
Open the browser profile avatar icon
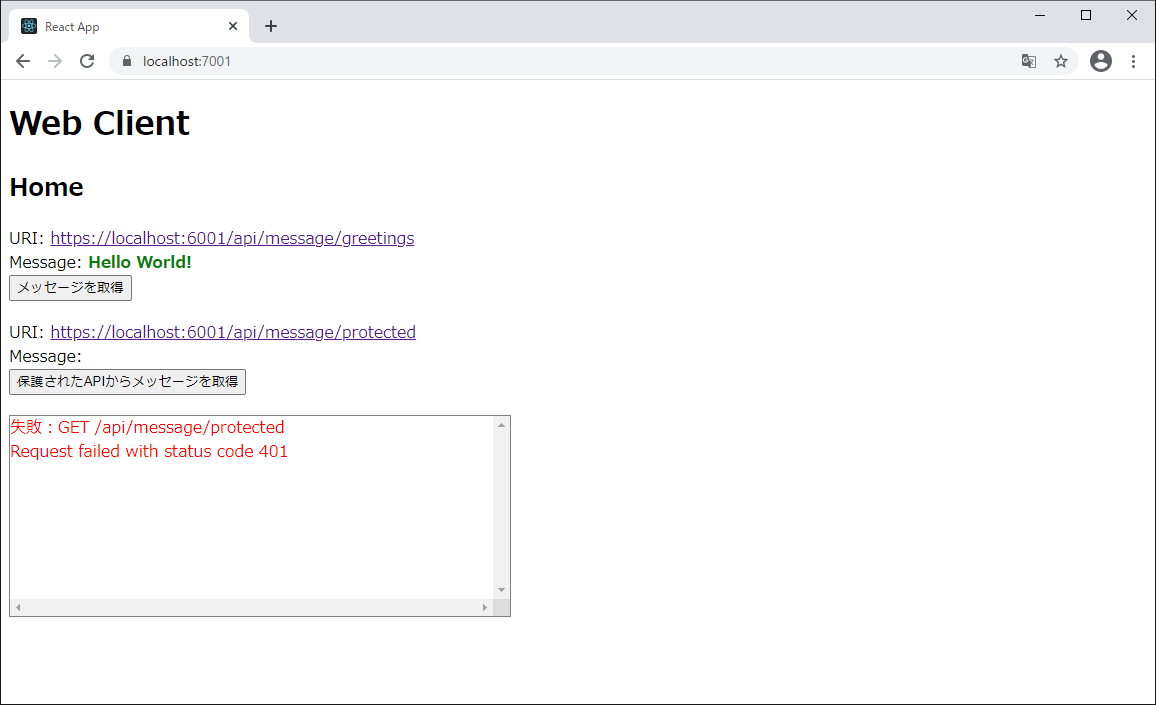[1101, 61]
